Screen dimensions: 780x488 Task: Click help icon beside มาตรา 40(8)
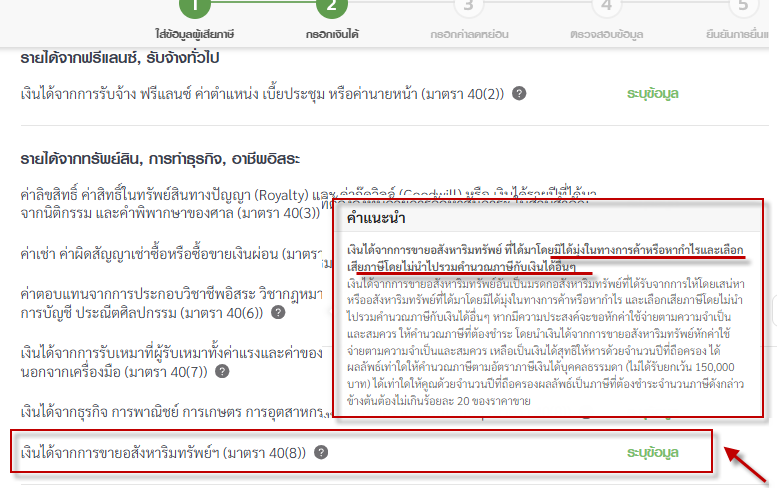(321, 452)
